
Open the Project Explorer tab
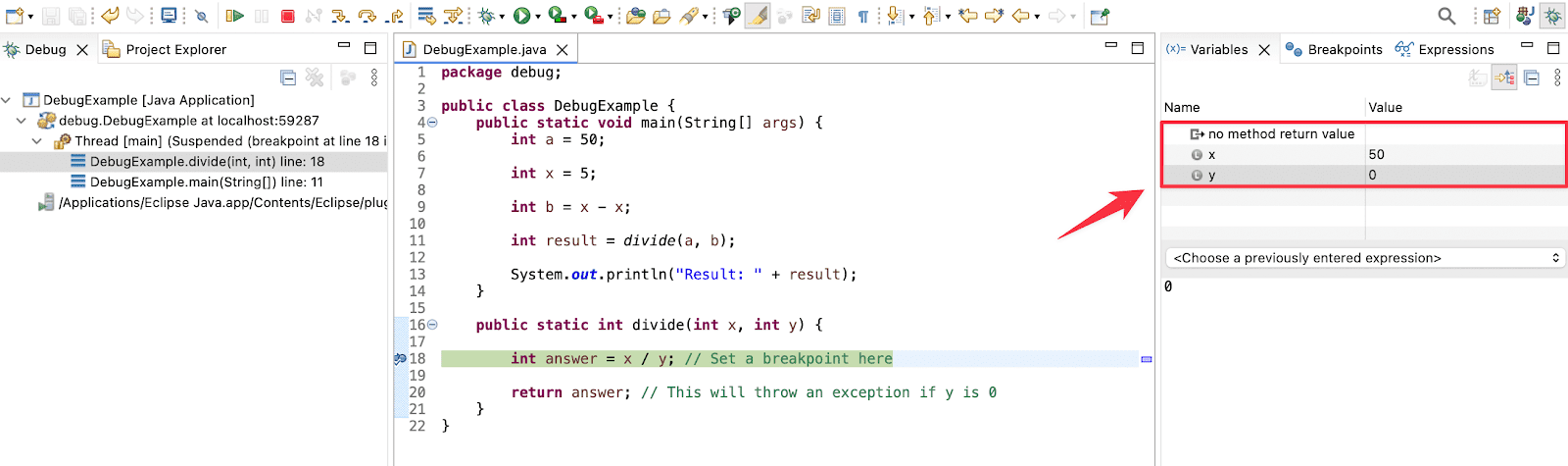click(175, 49)
